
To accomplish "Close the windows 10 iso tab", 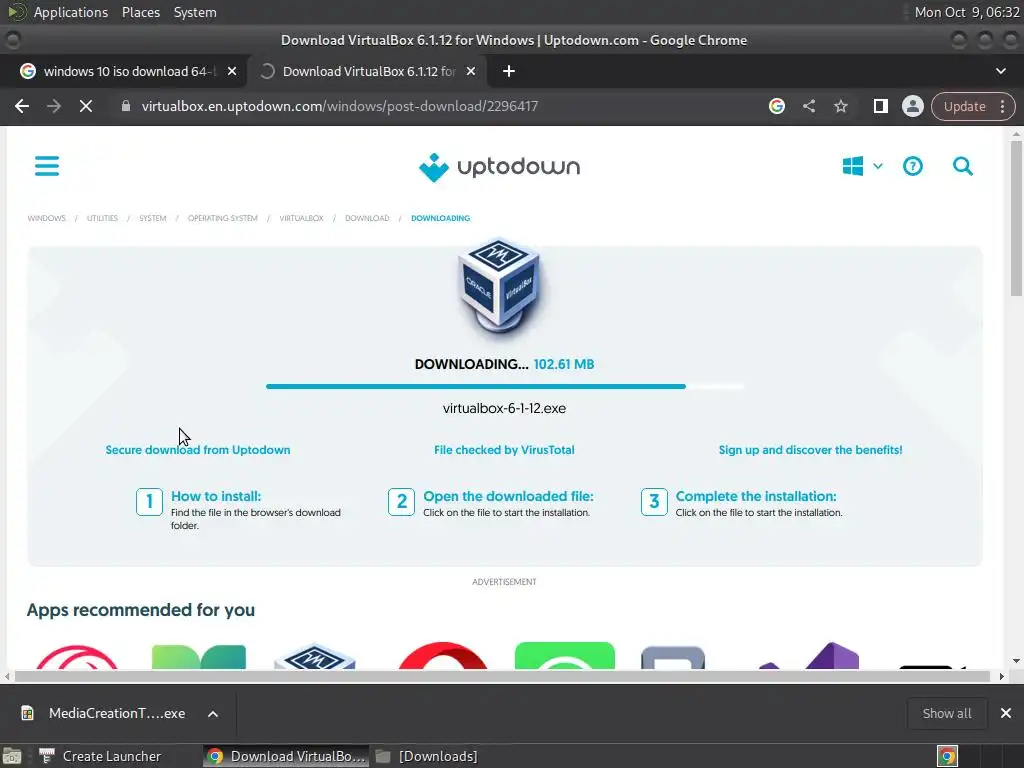I will pos(232,71).
